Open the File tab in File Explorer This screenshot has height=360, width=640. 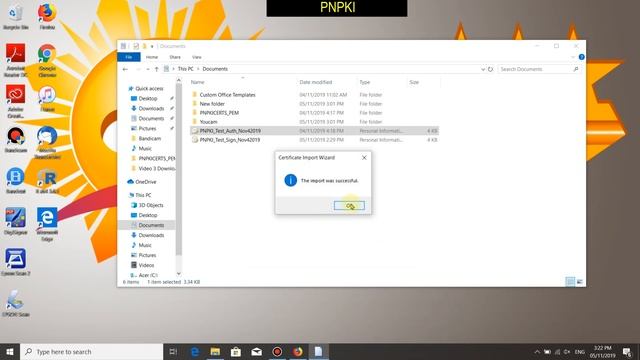(129, 57)
